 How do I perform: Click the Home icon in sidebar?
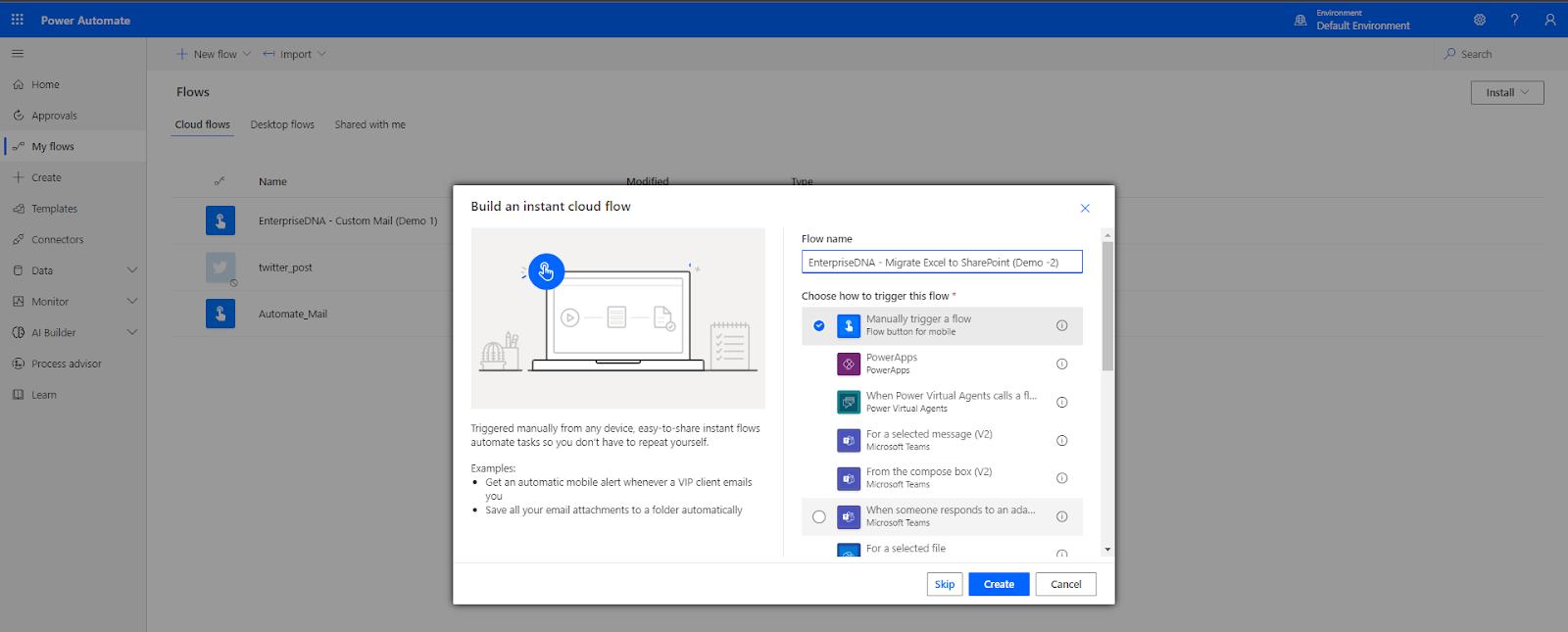(x=18, y=84)
